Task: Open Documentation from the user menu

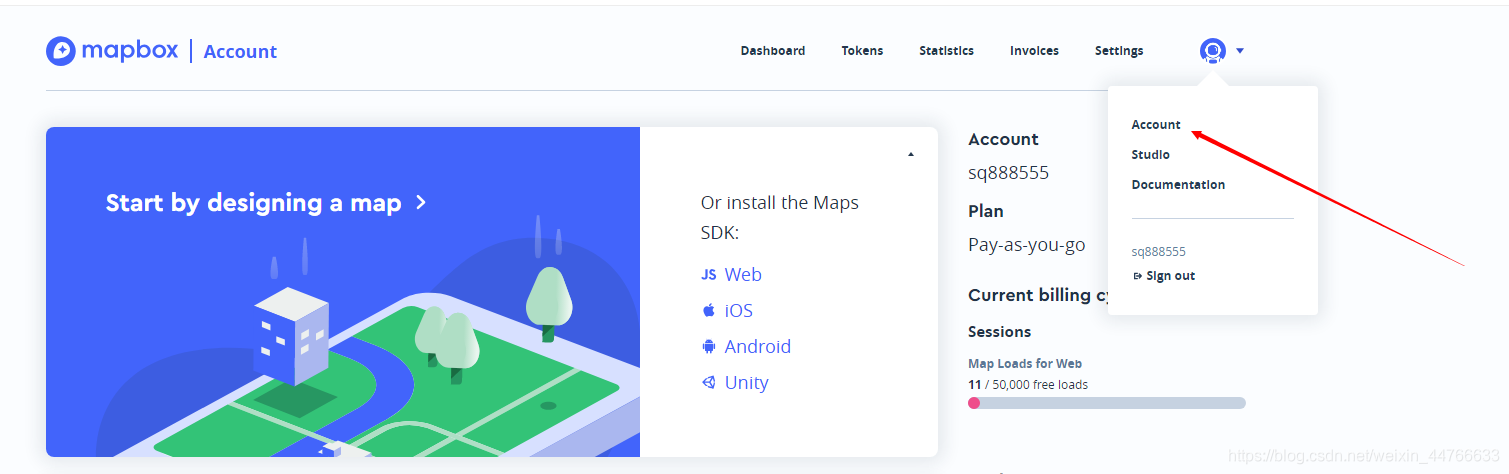Action: click(x=1178, y=185)
